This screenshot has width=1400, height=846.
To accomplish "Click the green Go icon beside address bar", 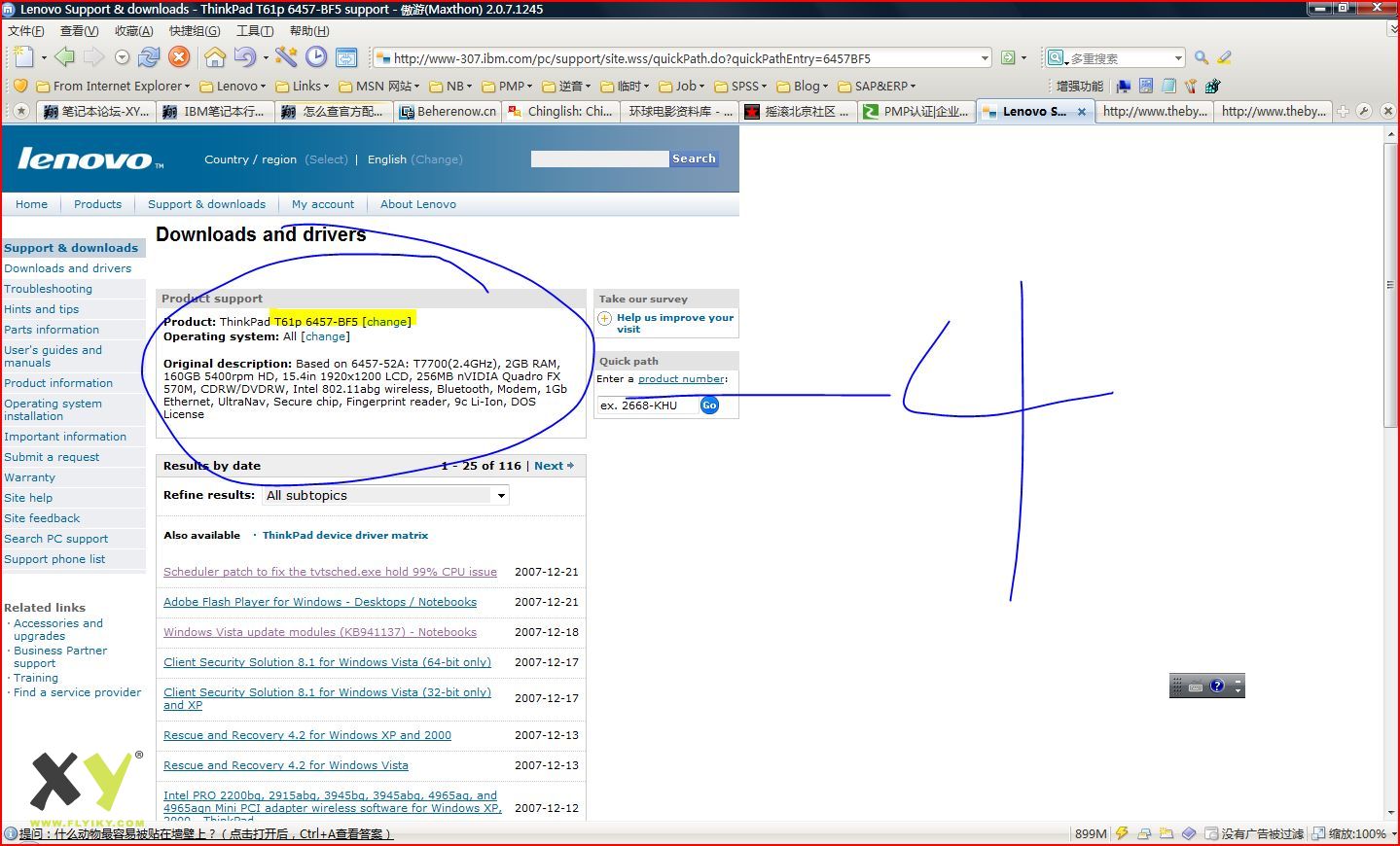I will coord(1008,58).
